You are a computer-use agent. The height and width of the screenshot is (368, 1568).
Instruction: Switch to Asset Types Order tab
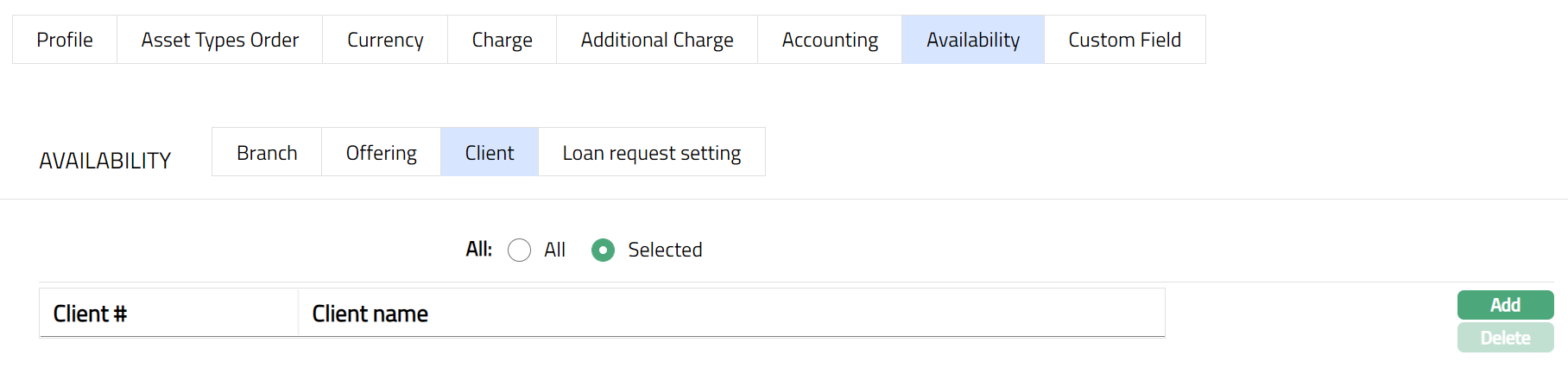pos(219,40)
